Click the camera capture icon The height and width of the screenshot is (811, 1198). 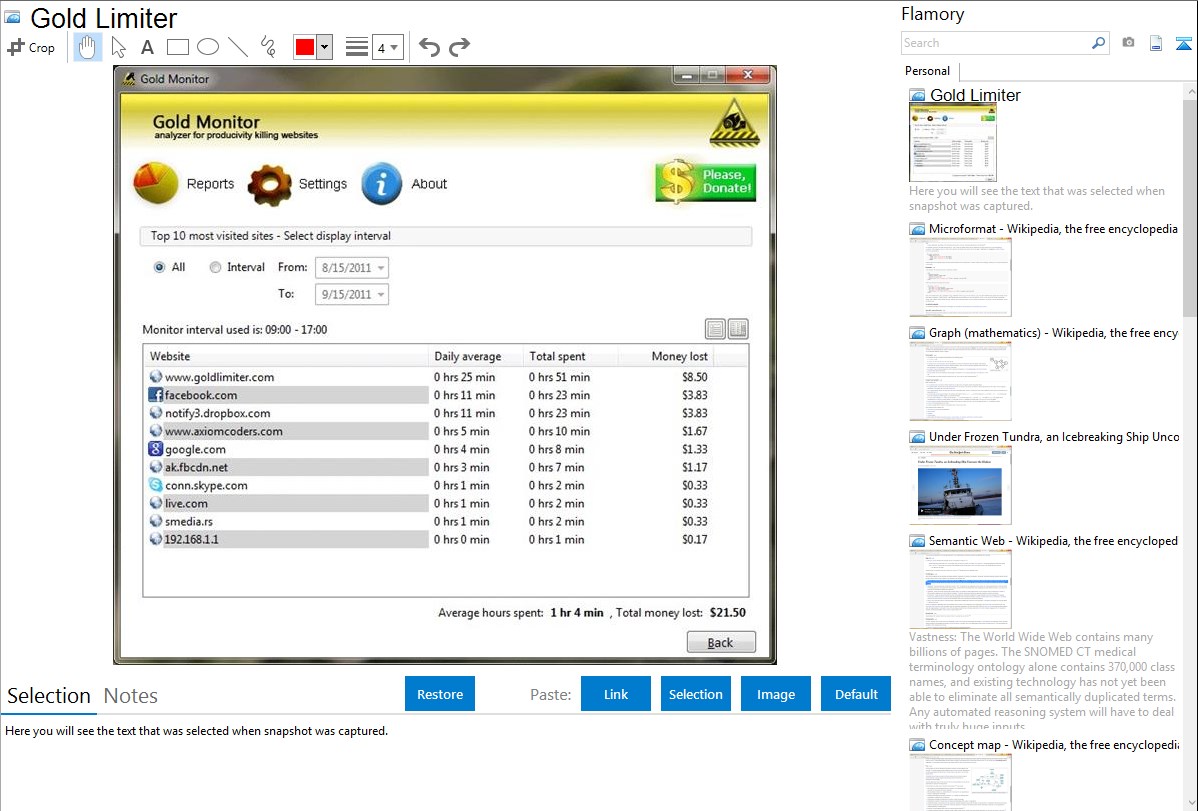pyautogui.click(x=1128, y=43)
